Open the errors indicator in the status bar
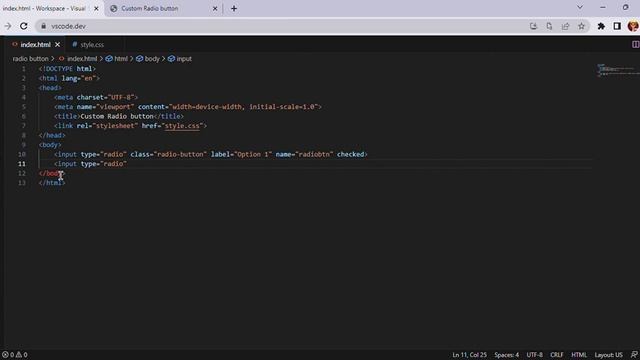This screenshot has width=640, height=360. (x=8, y=355)
